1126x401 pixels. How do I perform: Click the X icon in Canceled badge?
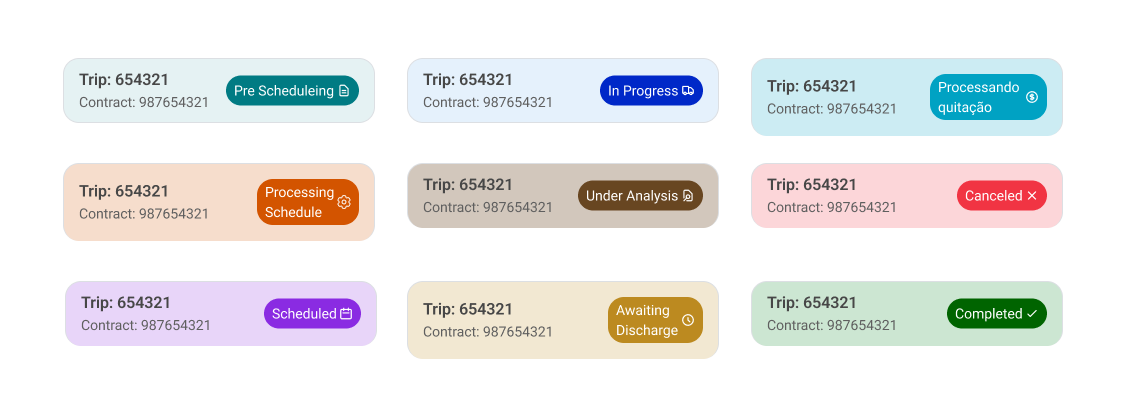point(1032,196)
